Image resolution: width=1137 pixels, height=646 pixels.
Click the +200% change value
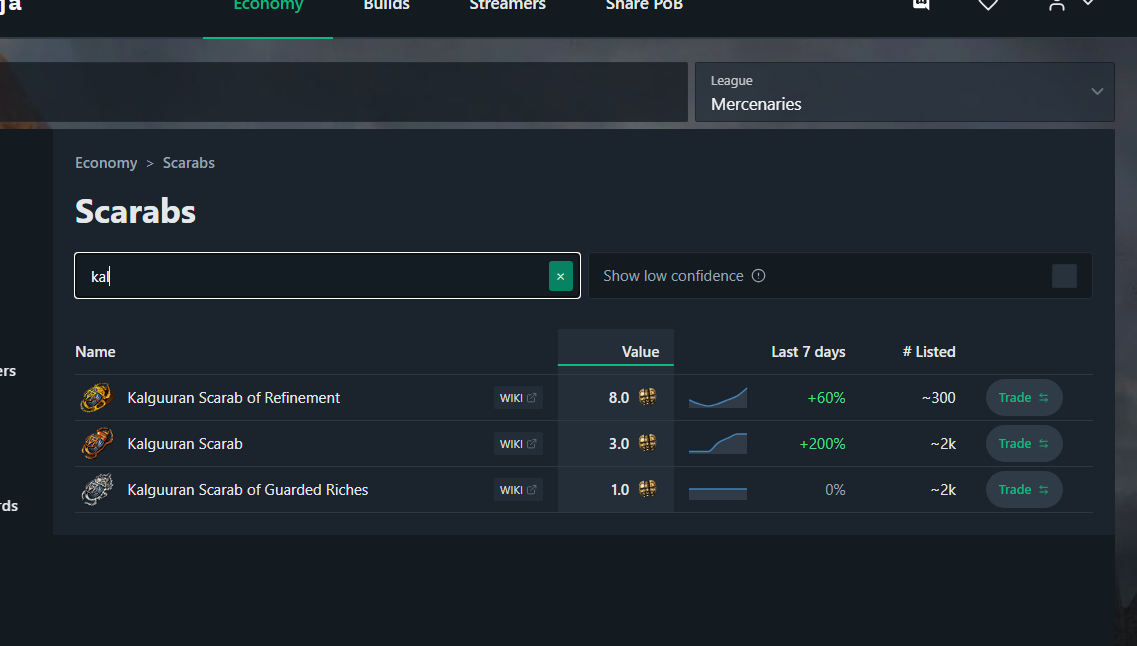tap(822, 444)
